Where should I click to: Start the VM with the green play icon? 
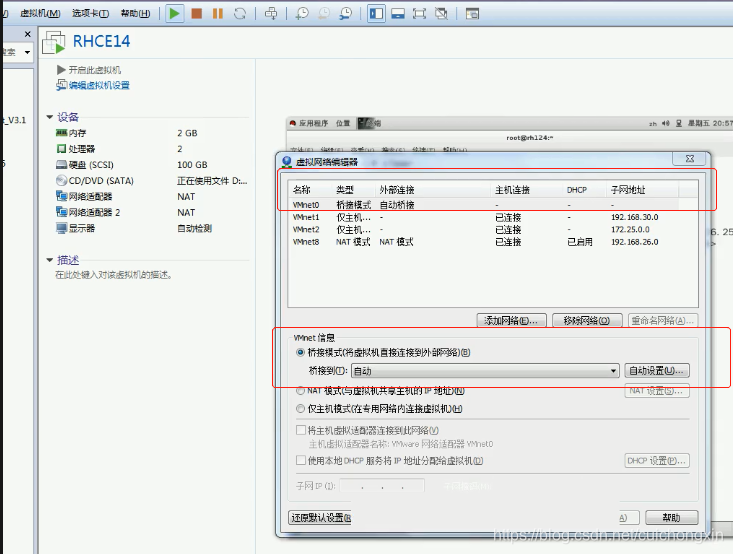coord(174,14)
